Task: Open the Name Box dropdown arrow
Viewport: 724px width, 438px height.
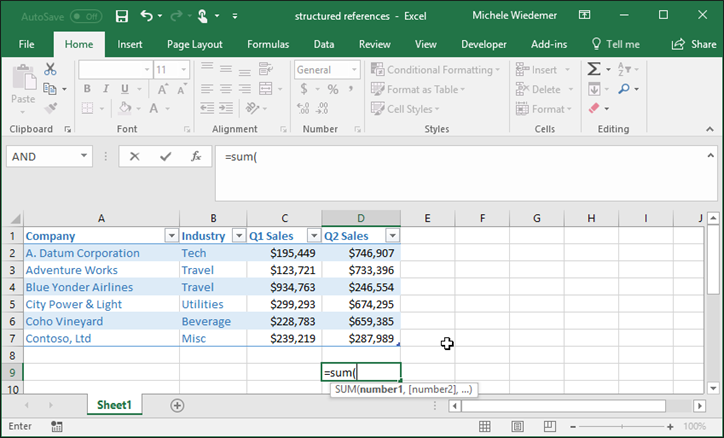Action: click(x=84, y=156)
